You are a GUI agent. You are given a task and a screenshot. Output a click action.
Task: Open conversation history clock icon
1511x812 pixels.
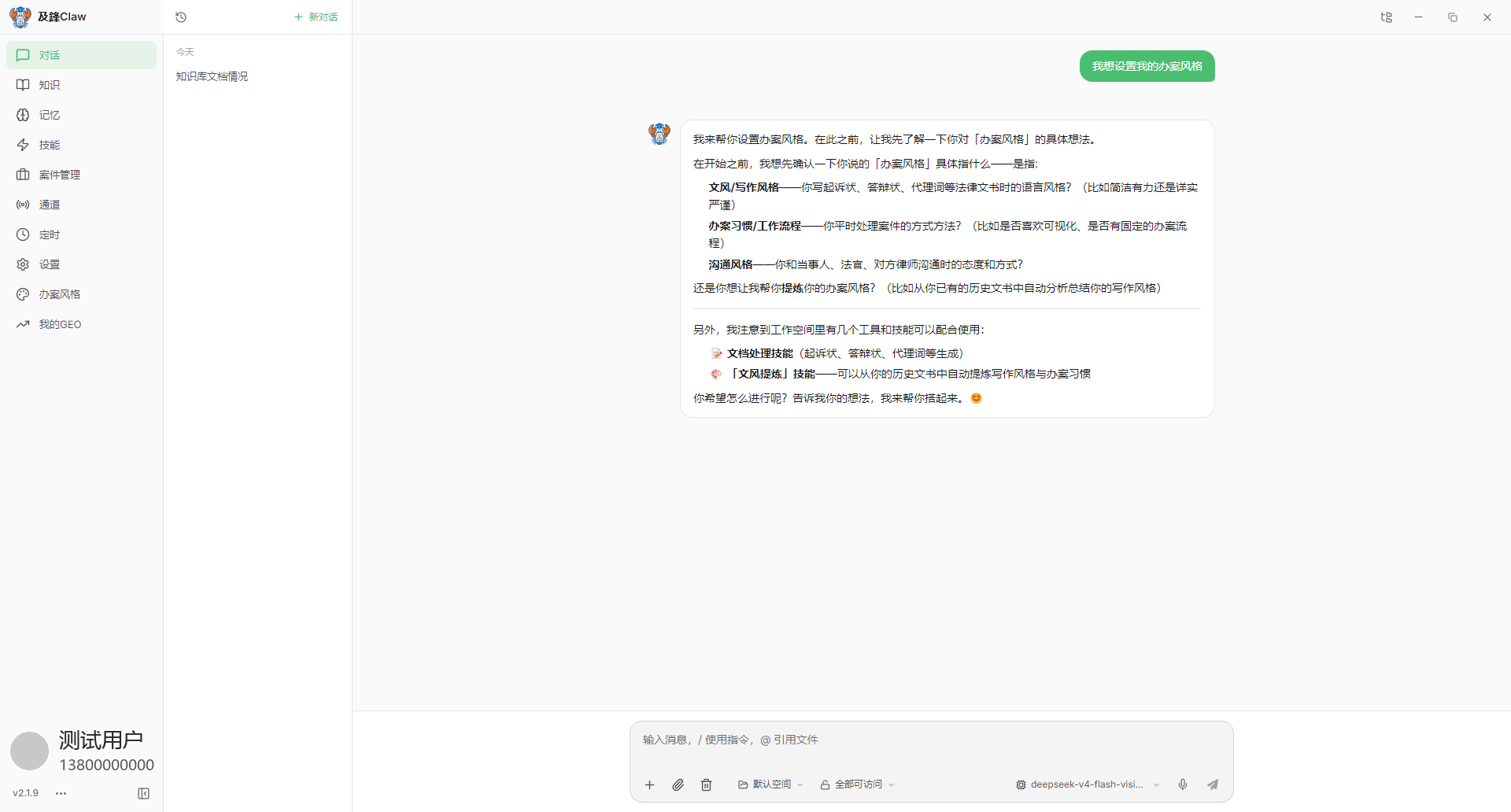click(181, 17)
